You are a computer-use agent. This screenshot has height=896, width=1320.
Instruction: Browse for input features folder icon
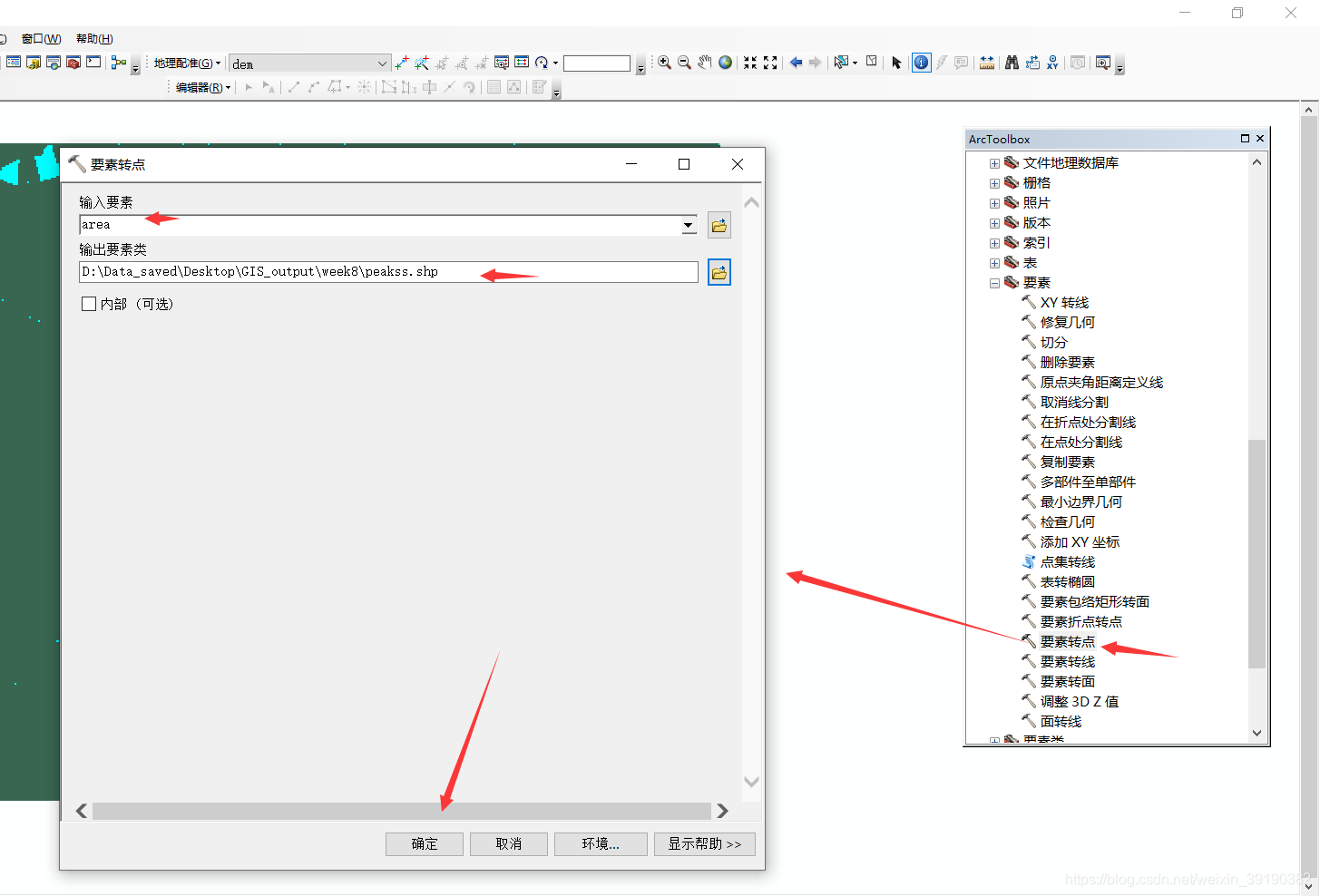[x=719, y=225]
